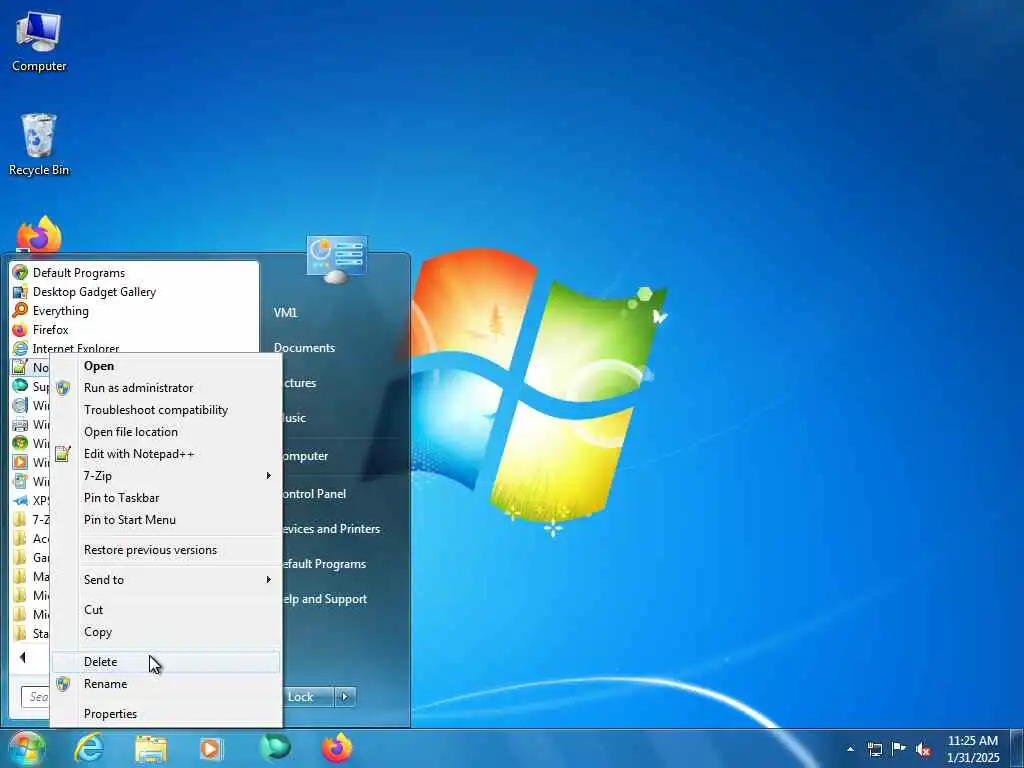Open Windows Explorer from the taskbar
Viewport: 1024px width, 768px height.
click(151, 749)
